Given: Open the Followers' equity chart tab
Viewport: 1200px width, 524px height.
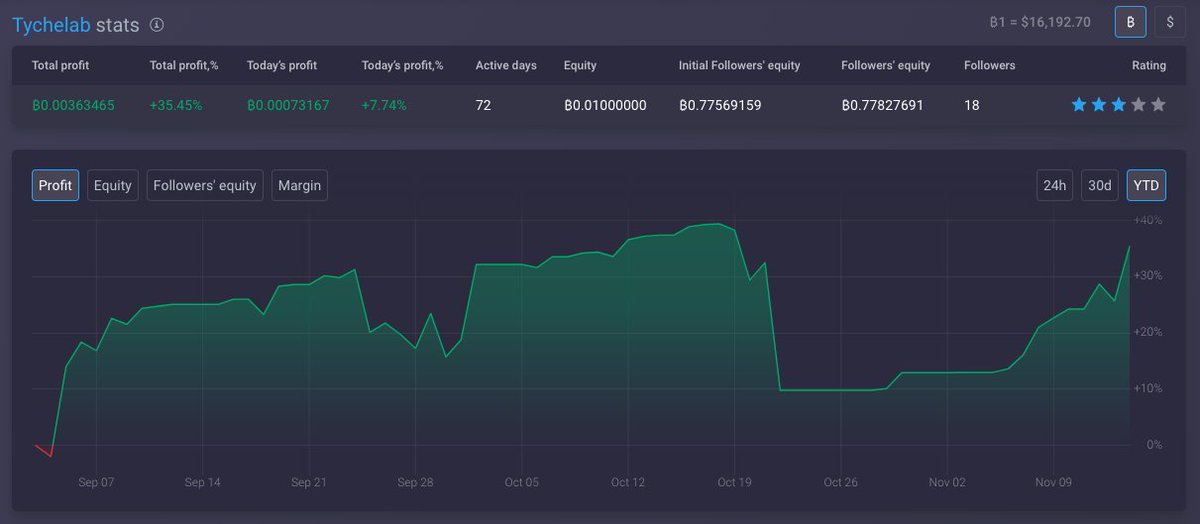Looking at the screenshot, I should [x=205, y=185].
